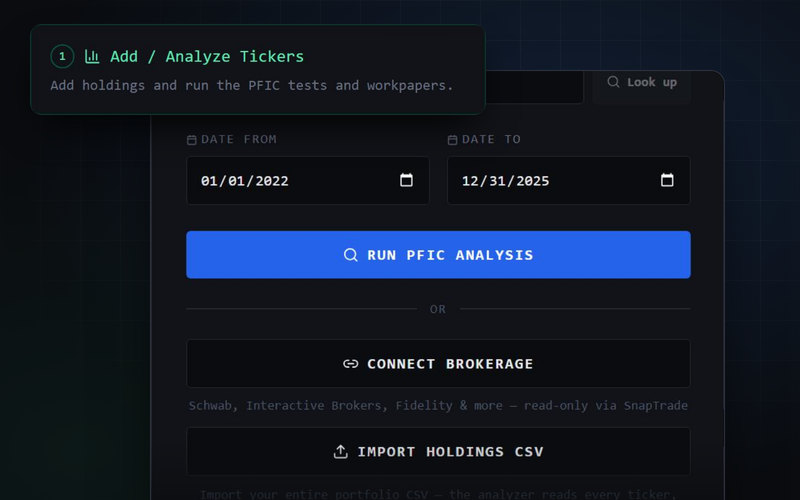Click the small calendar icon beside DATE FROM label
The height and width of the screenshot is (500, 800).
point(192,140)
